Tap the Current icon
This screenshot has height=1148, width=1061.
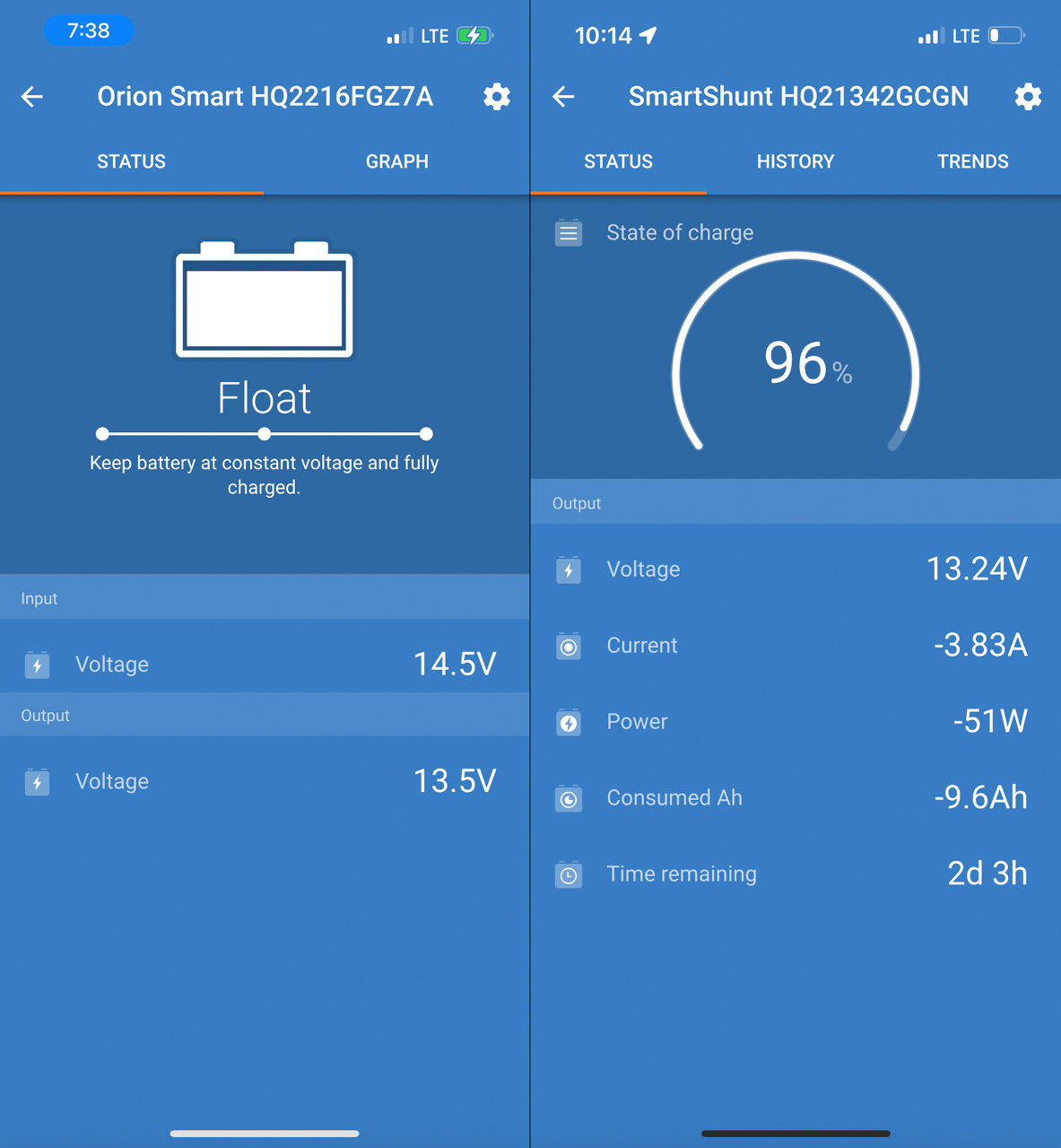pos(569,646)
